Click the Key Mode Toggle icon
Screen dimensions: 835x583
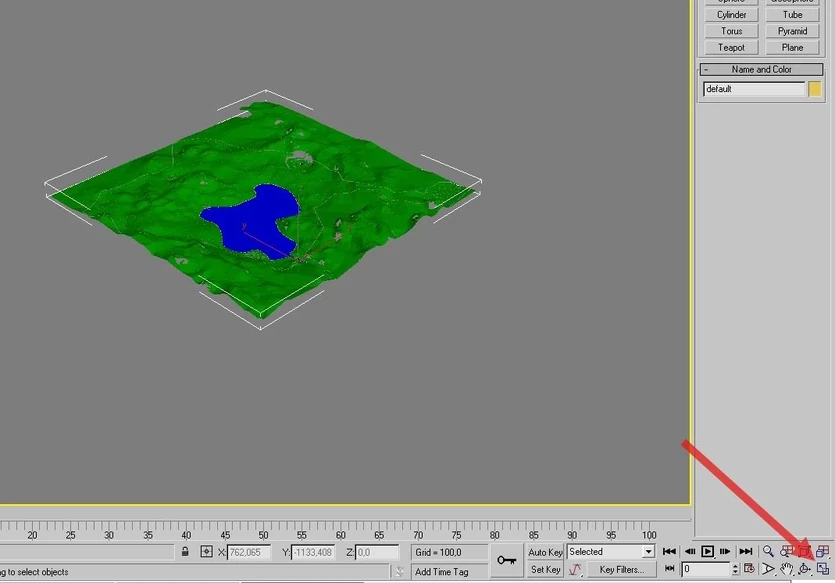669,569
